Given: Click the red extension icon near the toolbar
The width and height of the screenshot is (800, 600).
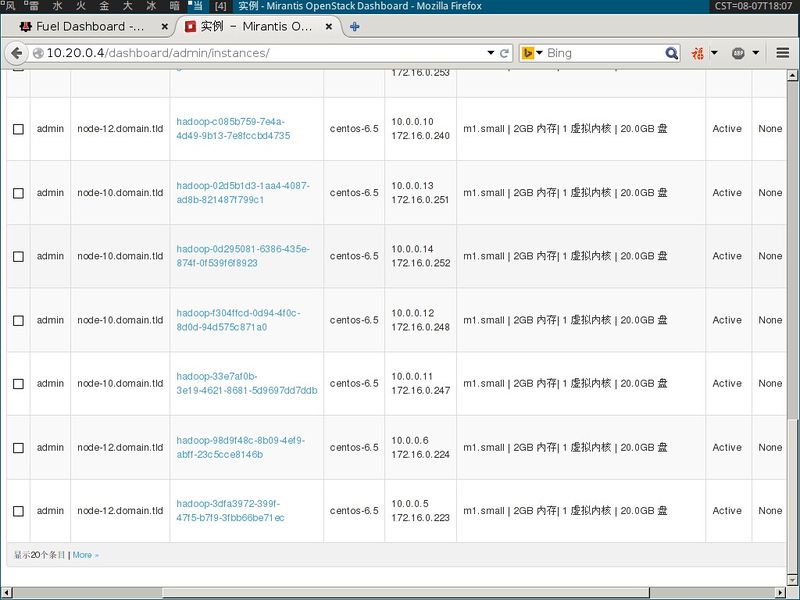Looking at the screenshot, I should 696,52.
